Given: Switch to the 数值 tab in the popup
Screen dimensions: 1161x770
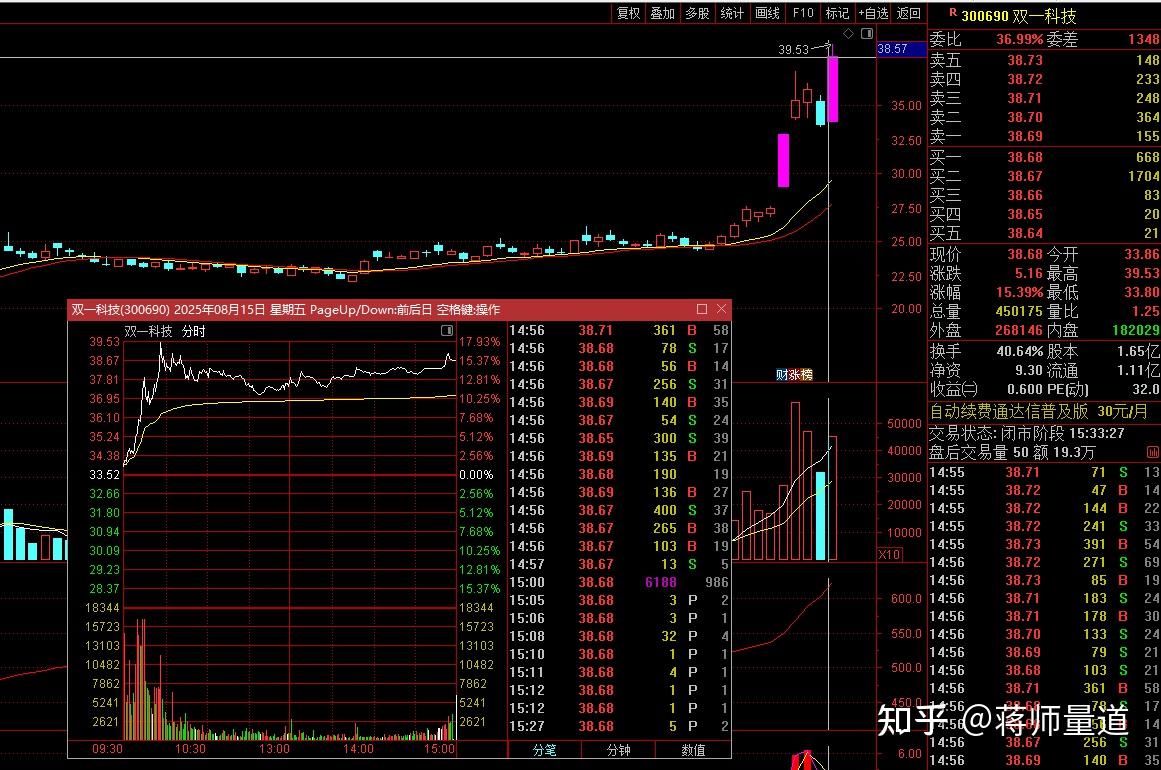Looking at the screenshot, I should [x=693, y=750].
